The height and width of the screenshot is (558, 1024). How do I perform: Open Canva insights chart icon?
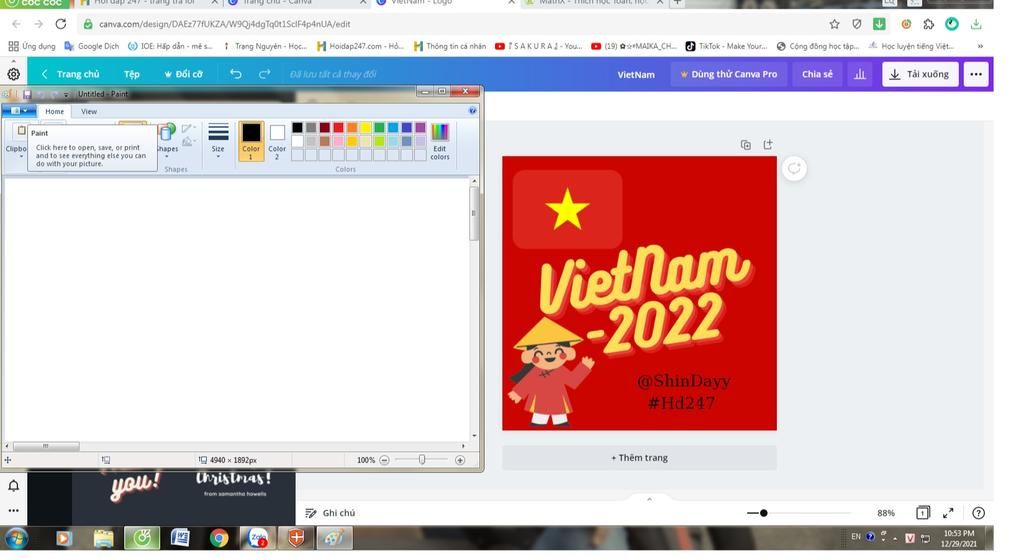click(860, 74)
